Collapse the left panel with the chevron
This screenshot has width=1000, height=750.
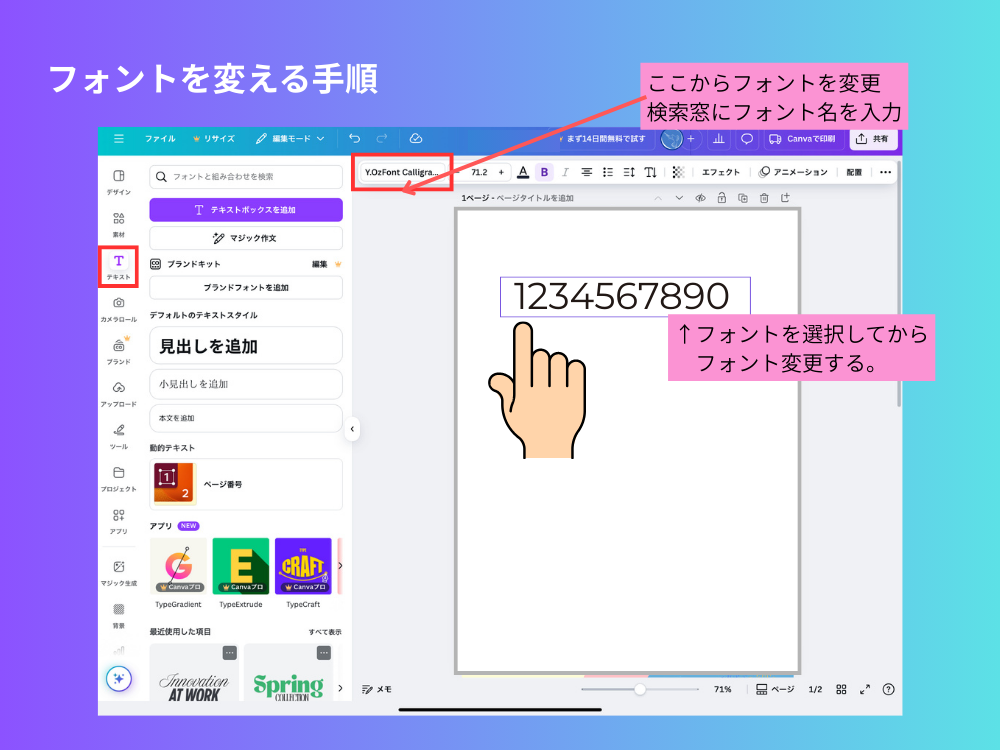click(x=353, y=427)
